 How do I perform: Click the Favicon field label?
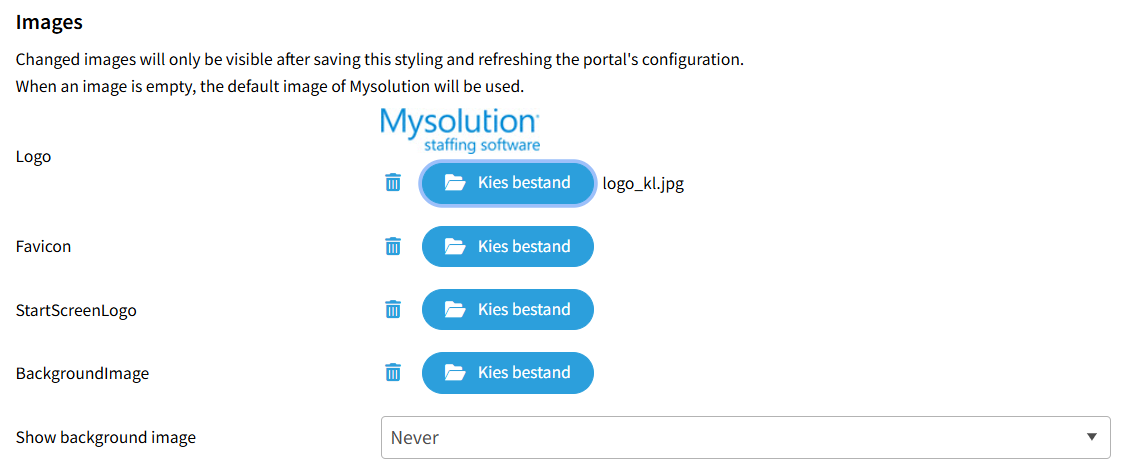pyautogui.click(x=43, y=246)
